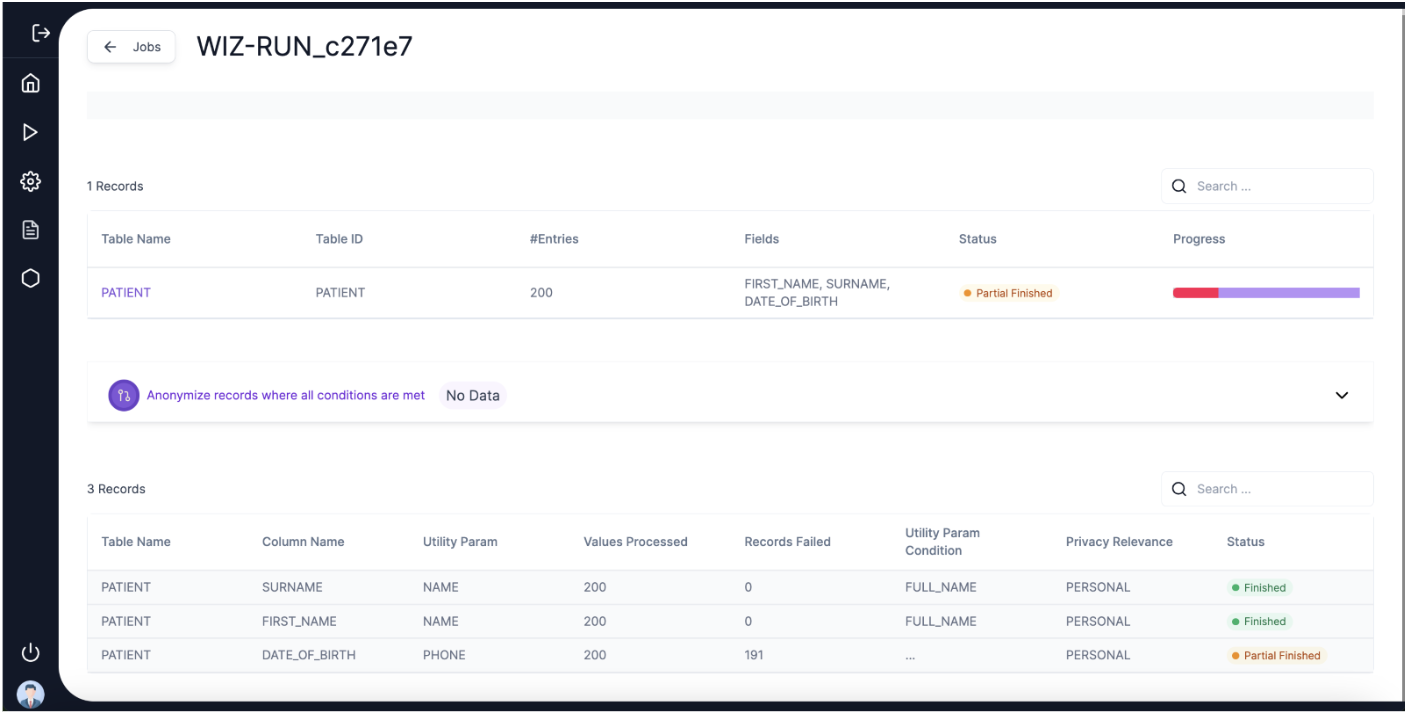Viewport: 1405px width, 712px height.
Task: Click the Run play icon in sidebar
Action: click(30, 132)
